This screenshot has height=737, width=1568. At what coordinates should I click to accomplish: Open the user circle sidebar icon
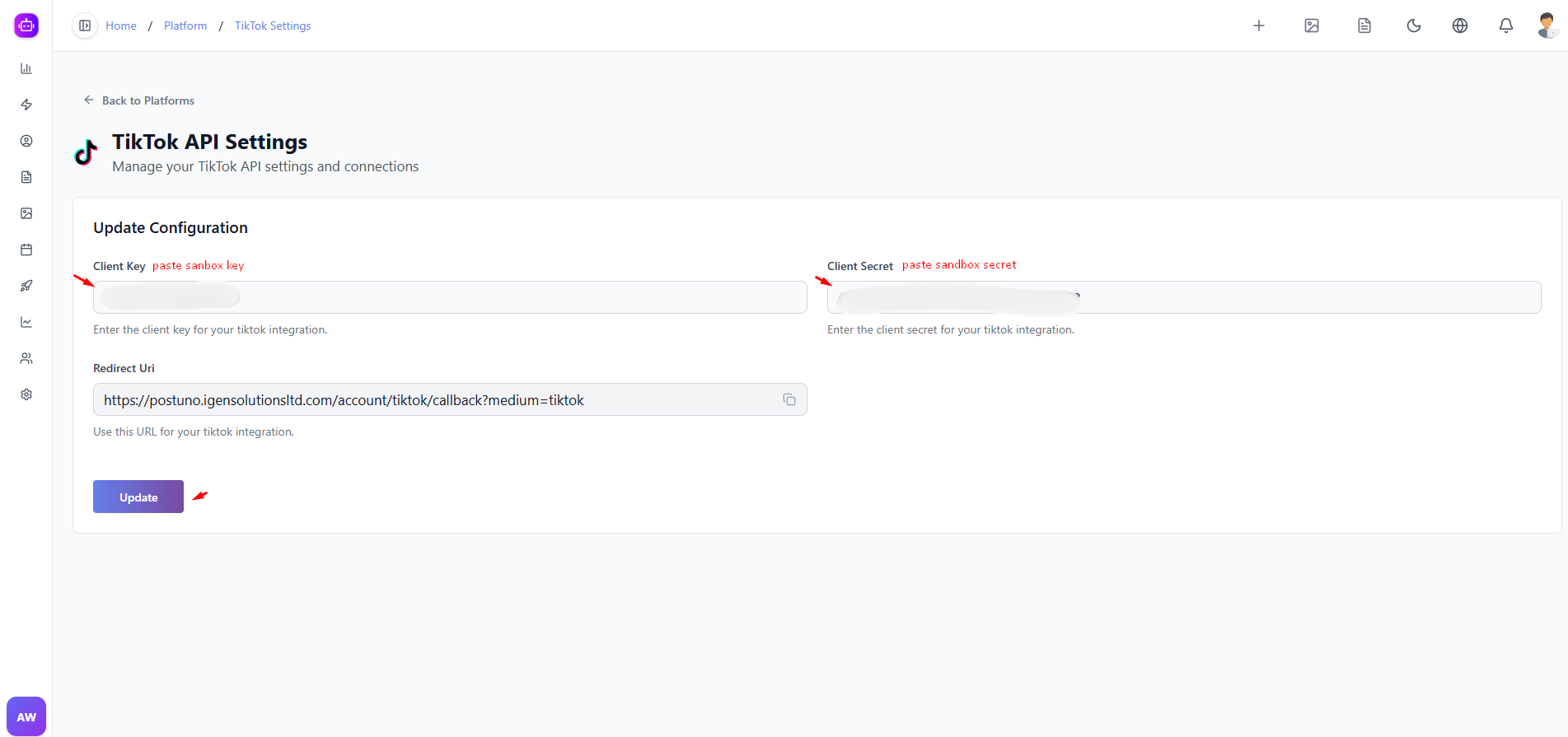(26, 141)
